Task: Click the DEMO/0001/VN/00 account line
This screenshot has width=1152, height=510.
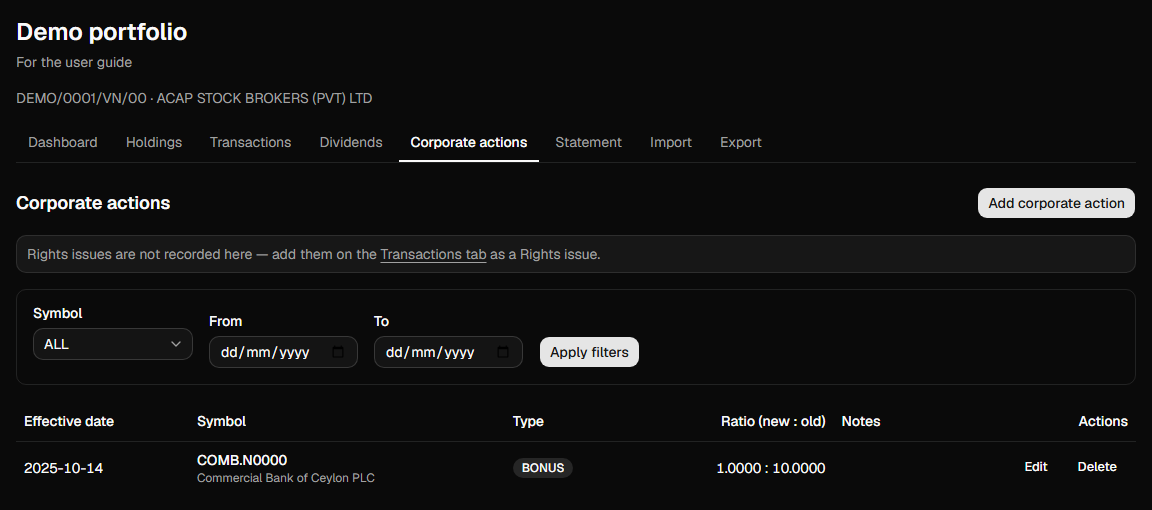Action: point(194,98)
